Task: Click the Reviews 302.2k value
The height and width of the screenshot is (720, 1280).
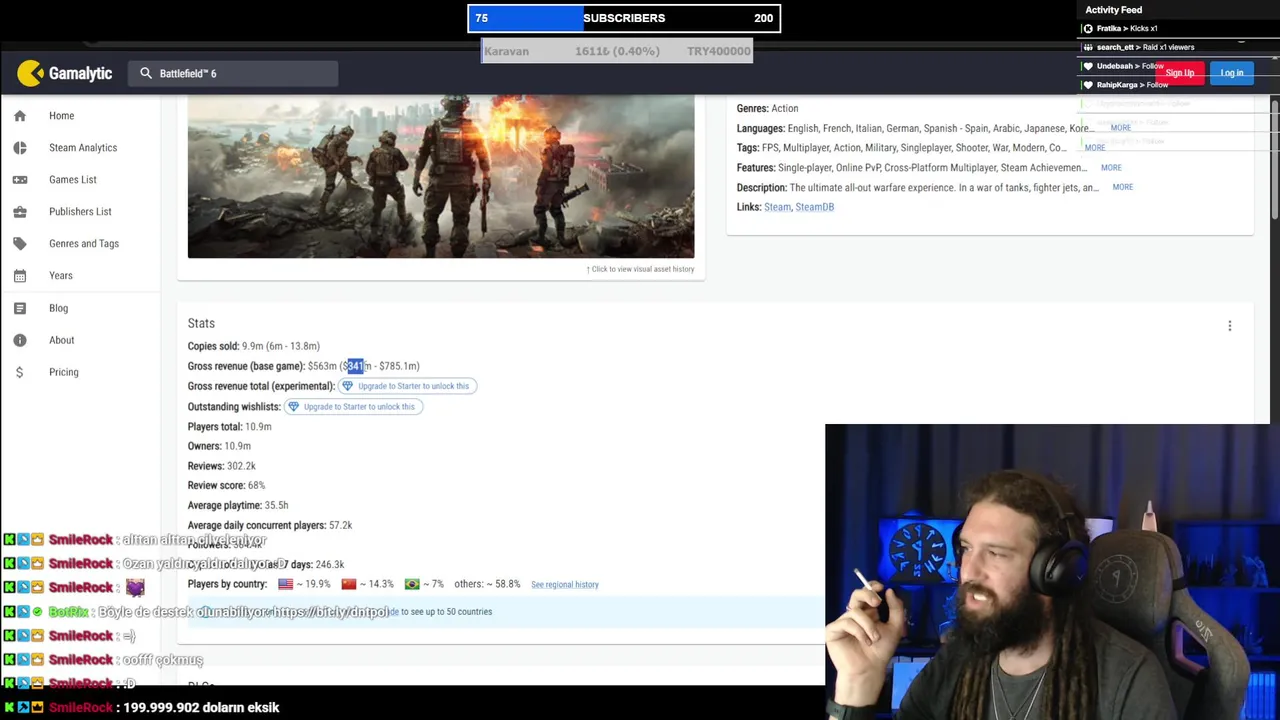Action: click(241, 466)
